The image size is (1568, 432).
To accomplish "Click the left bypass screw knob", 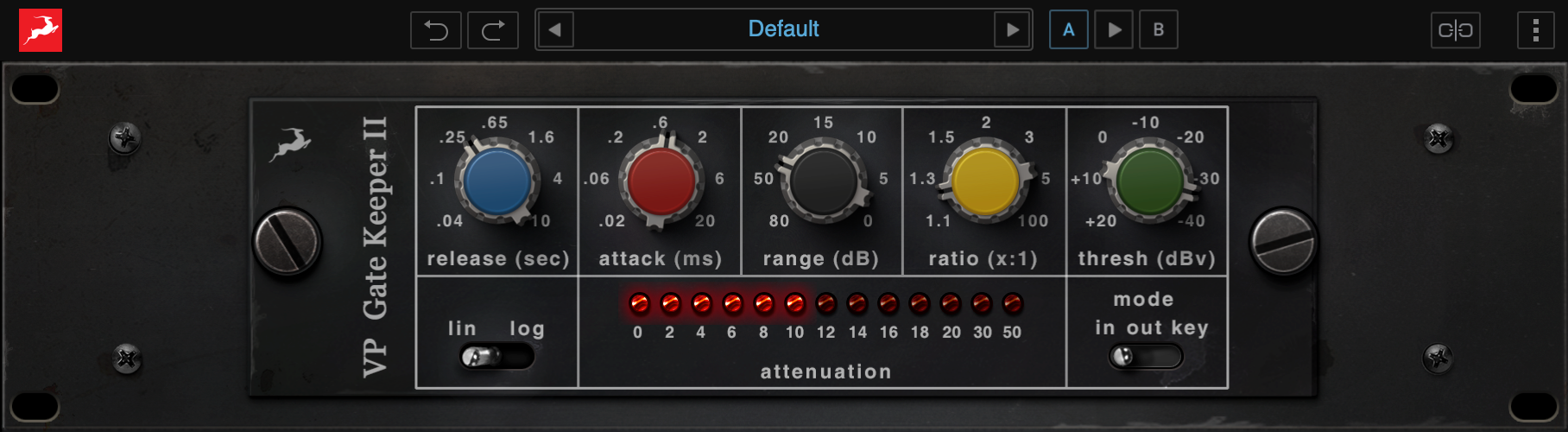I will 288,242.
